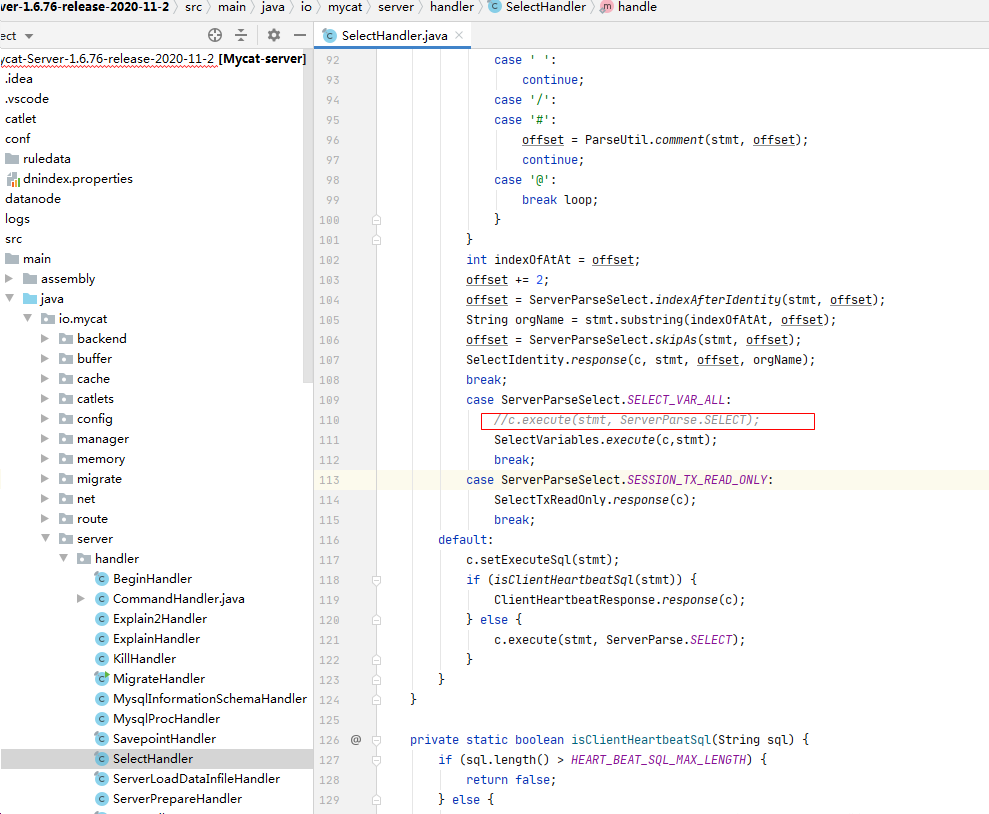Expand CommandHandler.java node
This screenshot has height=814, width=989.
(81, 598)
